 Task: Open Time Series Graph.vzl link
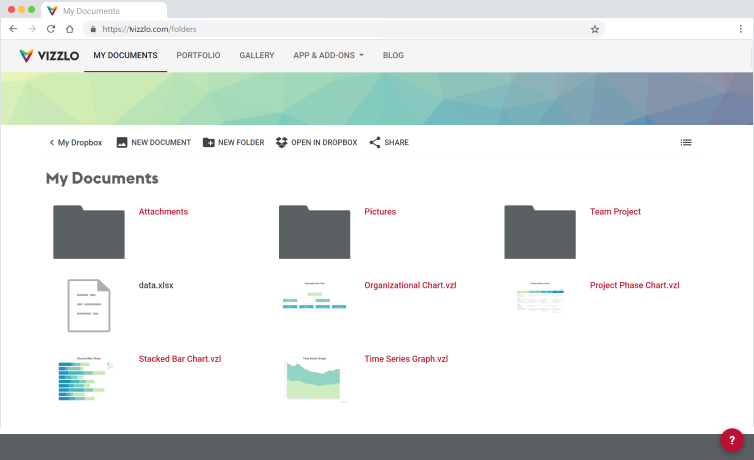click(406, 359)
